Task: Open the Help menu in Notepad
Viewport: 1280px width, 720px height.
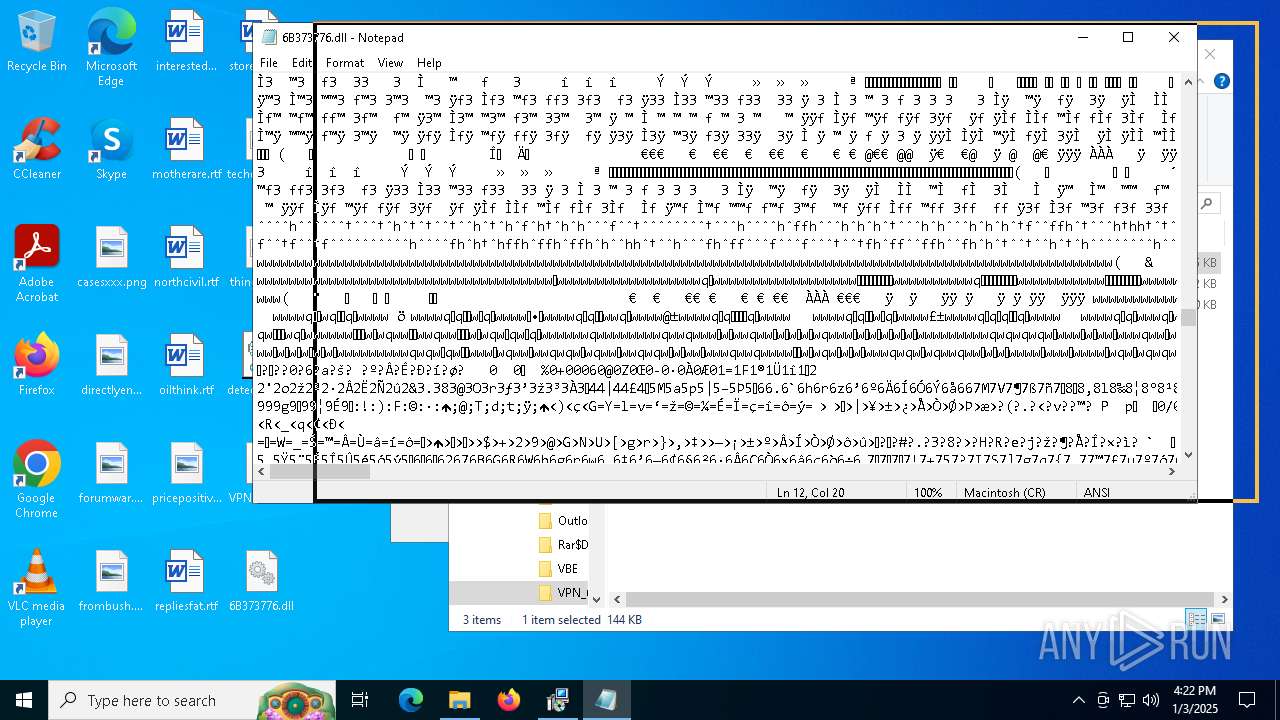Action: [429, 62]
